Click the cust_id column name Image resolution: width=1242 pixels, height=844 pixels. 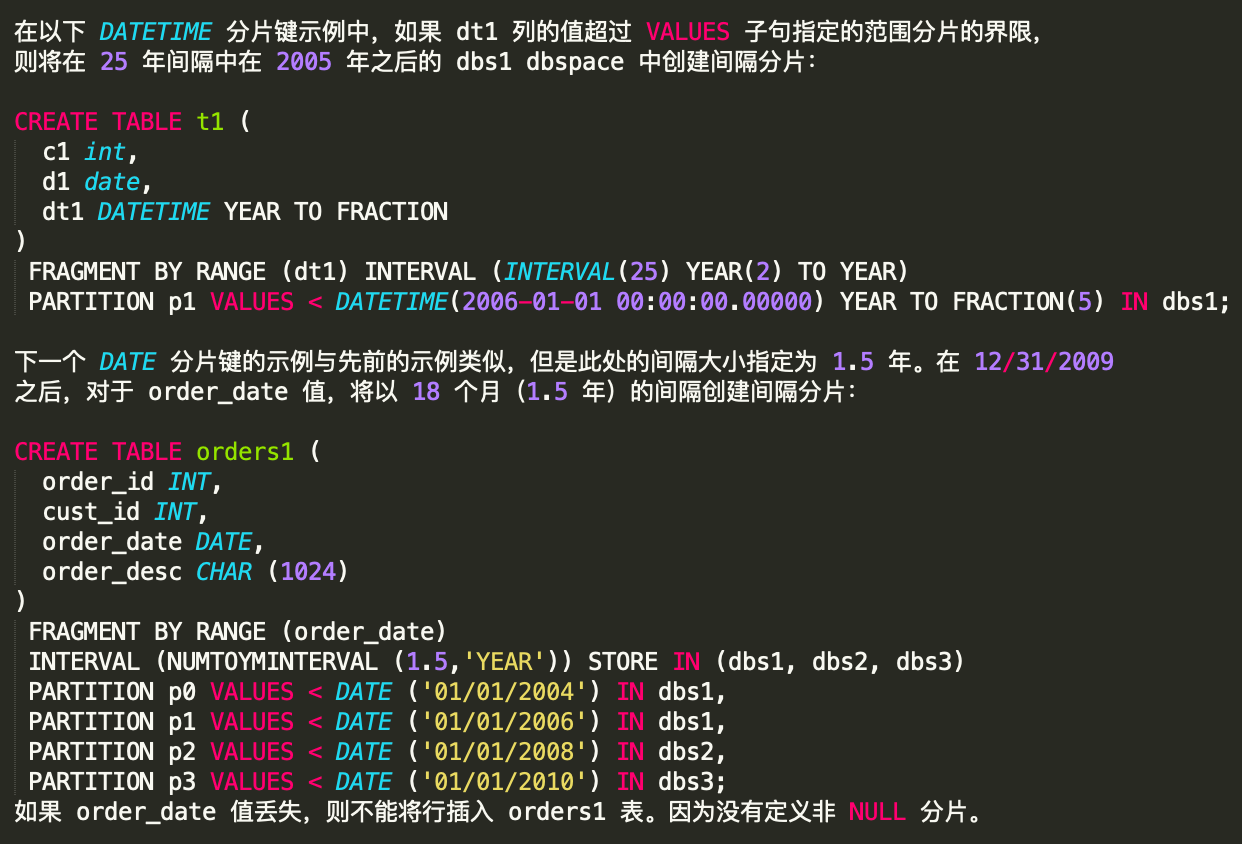(91, 512)
